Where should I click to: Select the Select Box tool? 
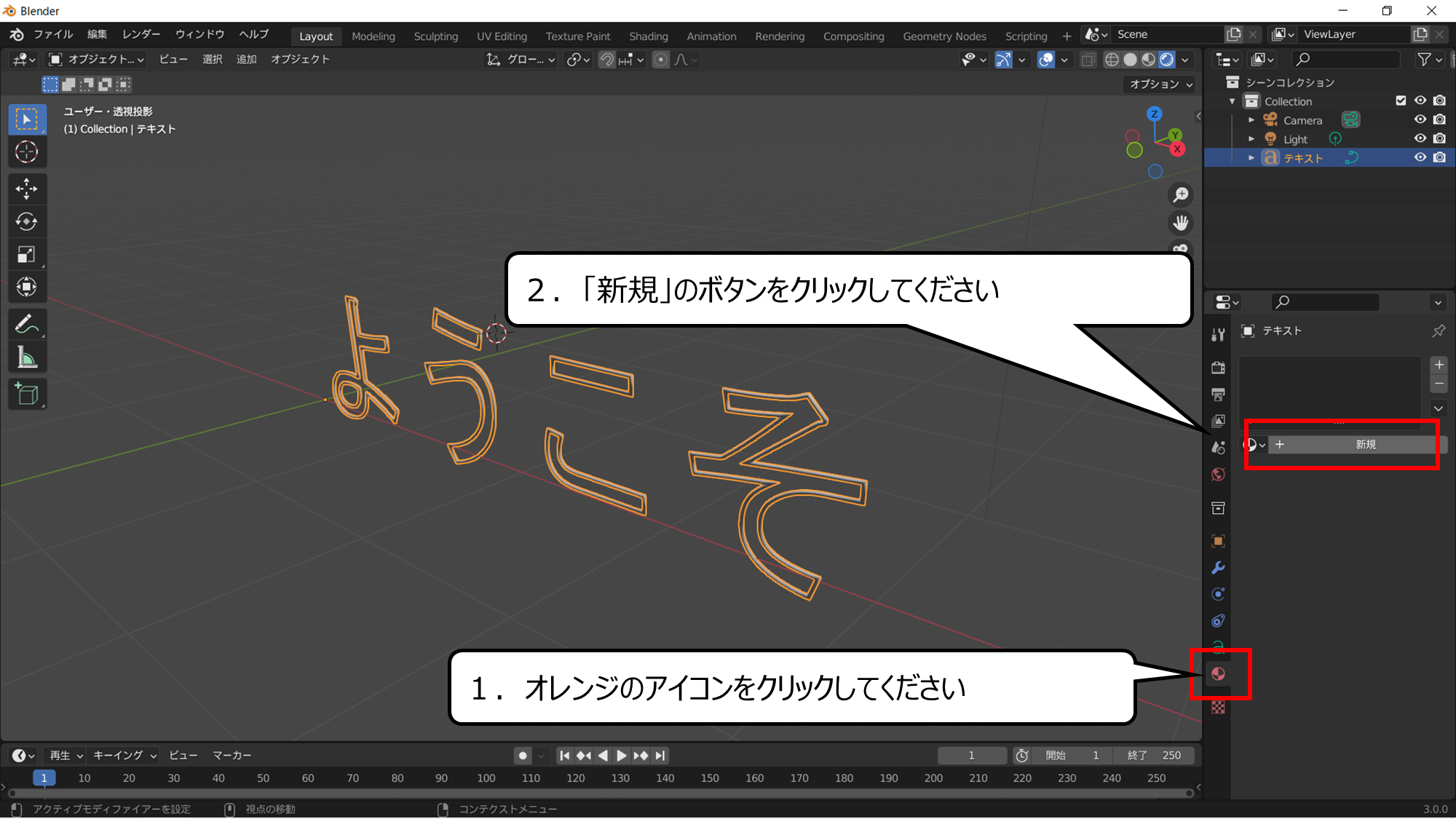(27, 119)
